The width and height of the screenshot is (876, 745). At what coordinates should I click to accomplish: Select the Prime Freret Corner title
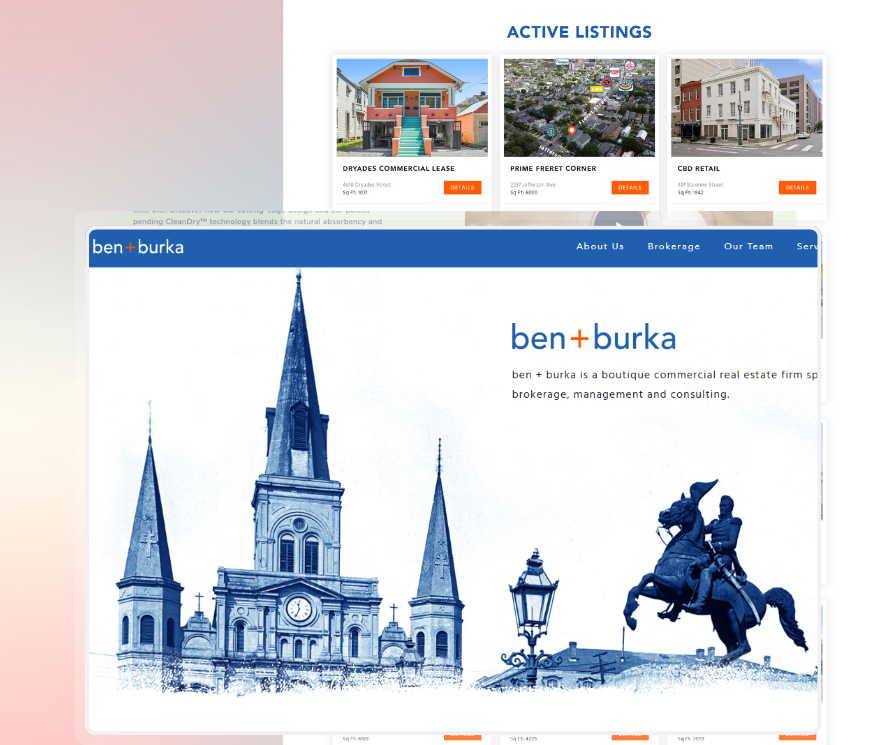(x=553, y=169)
